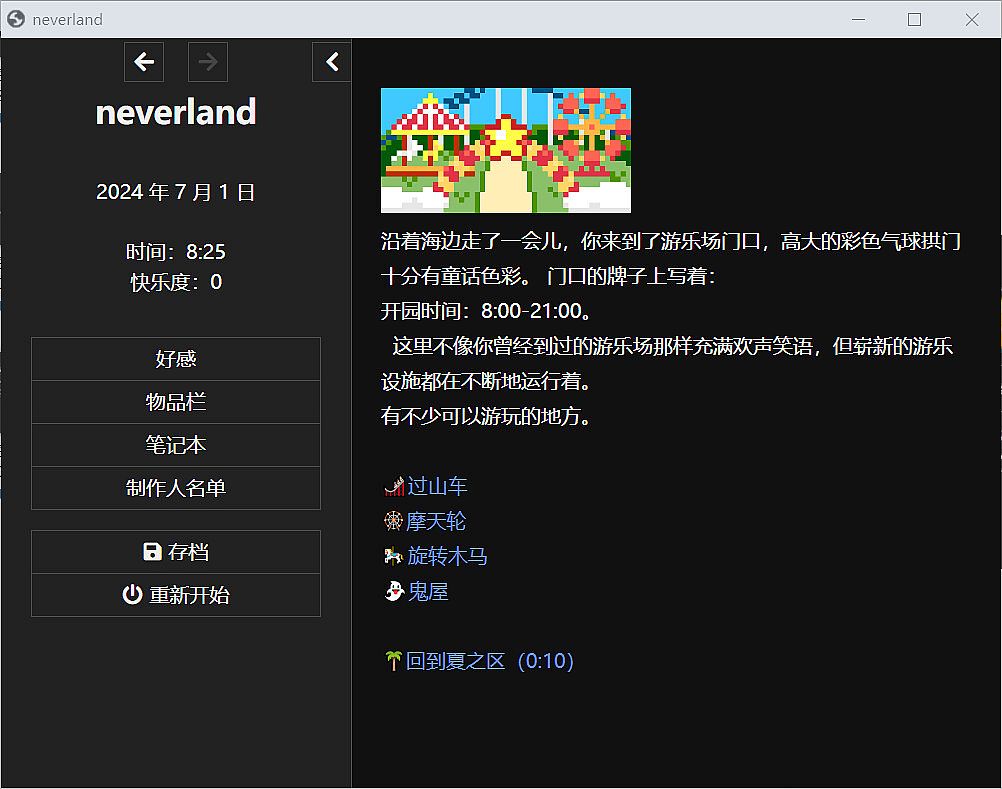
Task: Click the palm tree emoji icon
Action: coord(394,661)
